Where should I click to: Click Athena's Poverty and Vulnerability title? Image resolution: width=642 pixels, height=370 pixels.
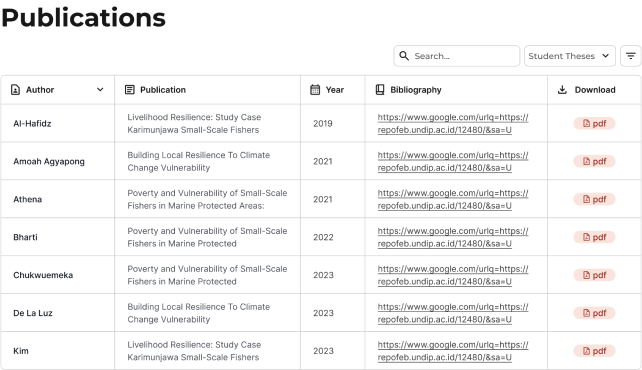pyautogui.click(x=207, y=199)
